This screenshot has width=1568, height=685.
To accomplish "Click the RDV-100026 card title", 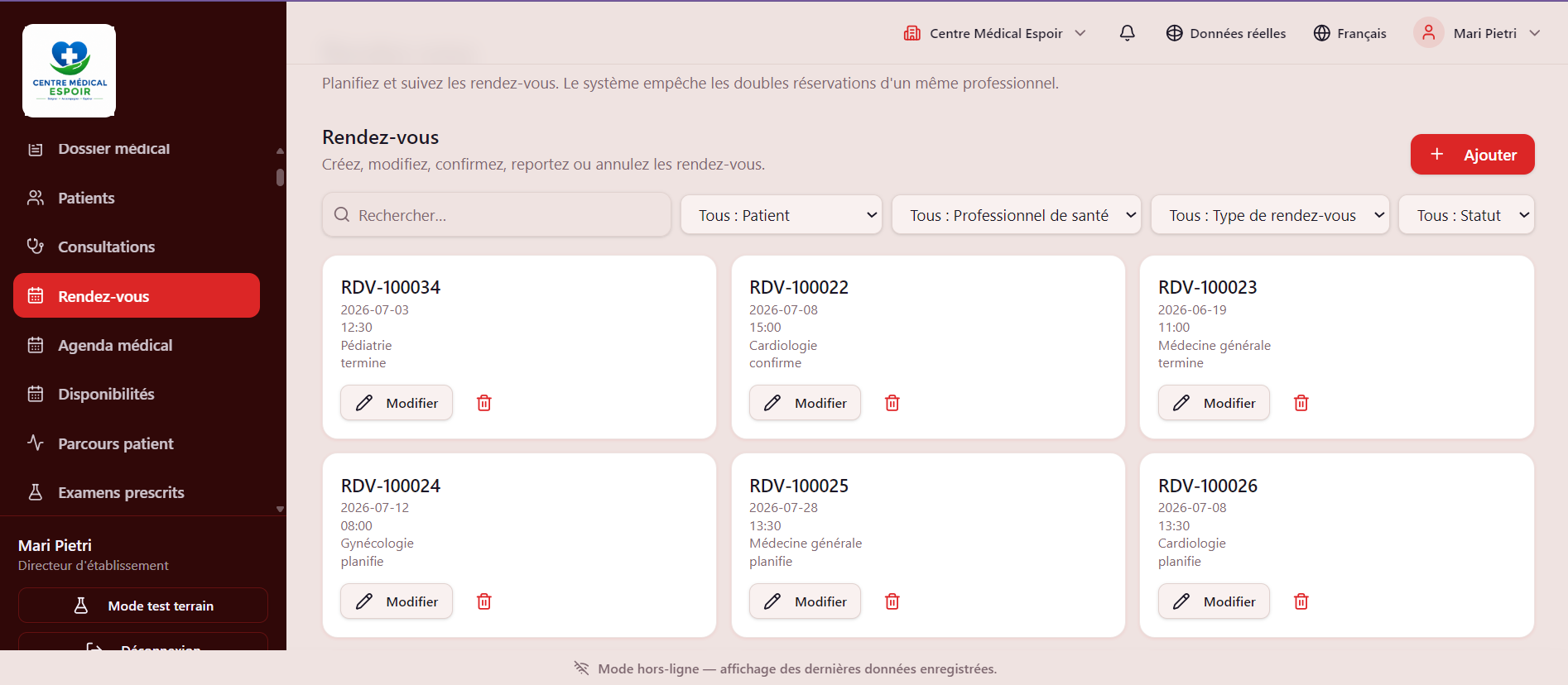I will point(1208,486).
